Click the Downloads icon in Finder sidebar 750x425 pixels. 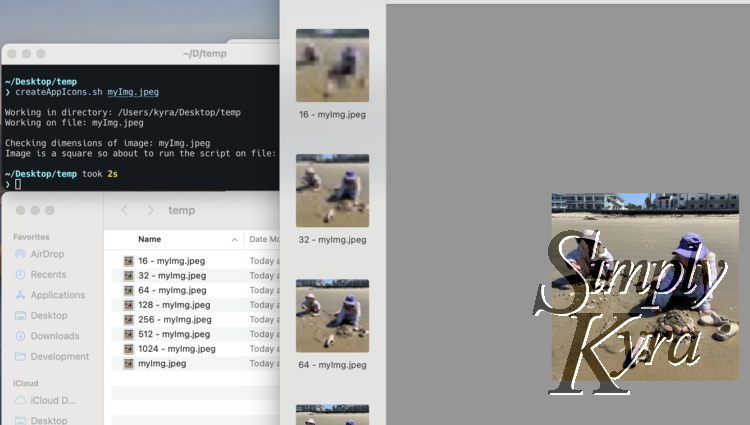pyautogui.click(x=20, y=336)
